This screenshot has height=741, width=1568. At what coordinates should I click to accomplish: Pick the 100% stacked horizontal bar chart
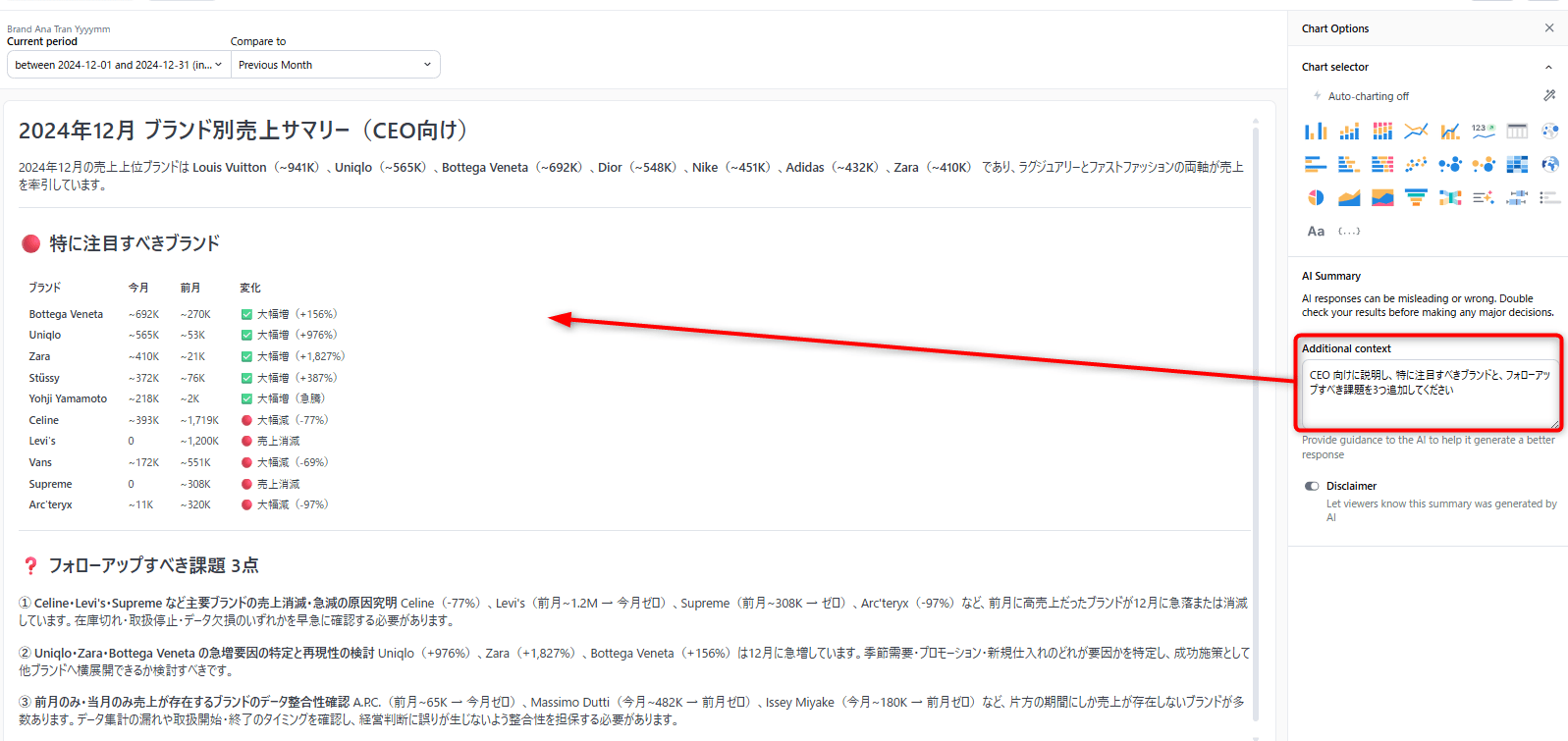coord(1382,164)
